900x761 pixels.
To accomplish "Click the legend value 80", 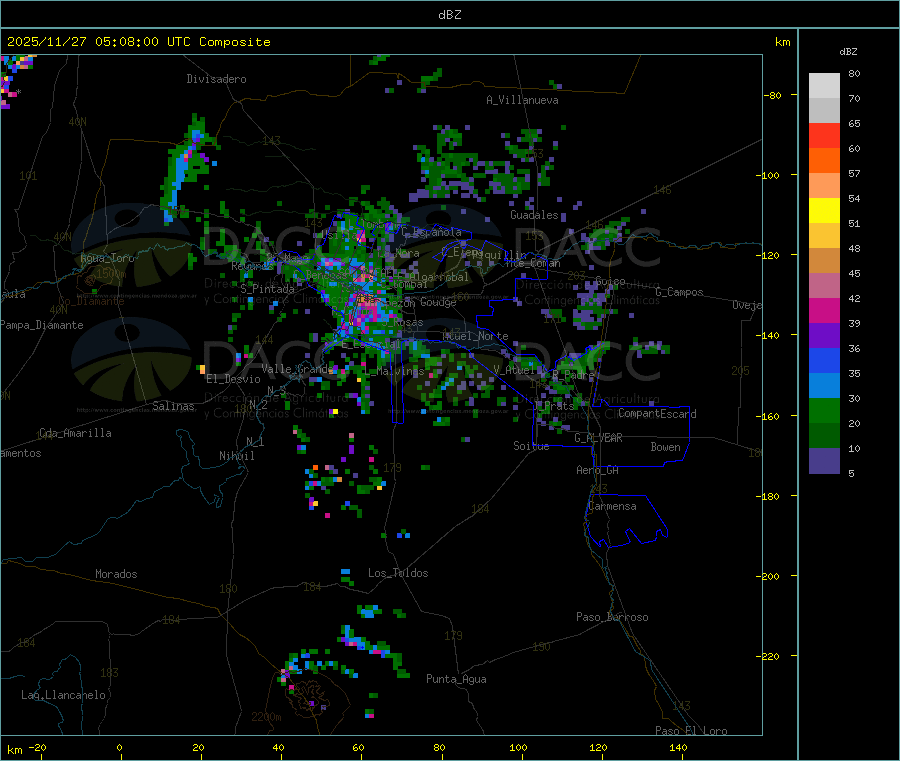I will [x=854, y=73].
